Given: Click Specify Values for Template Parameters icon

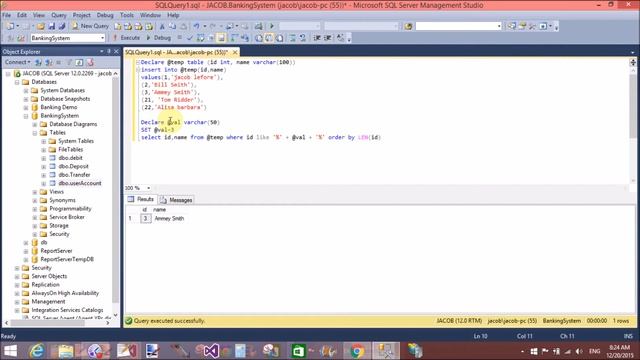Looking at the screenshot, I should [340, 38].
